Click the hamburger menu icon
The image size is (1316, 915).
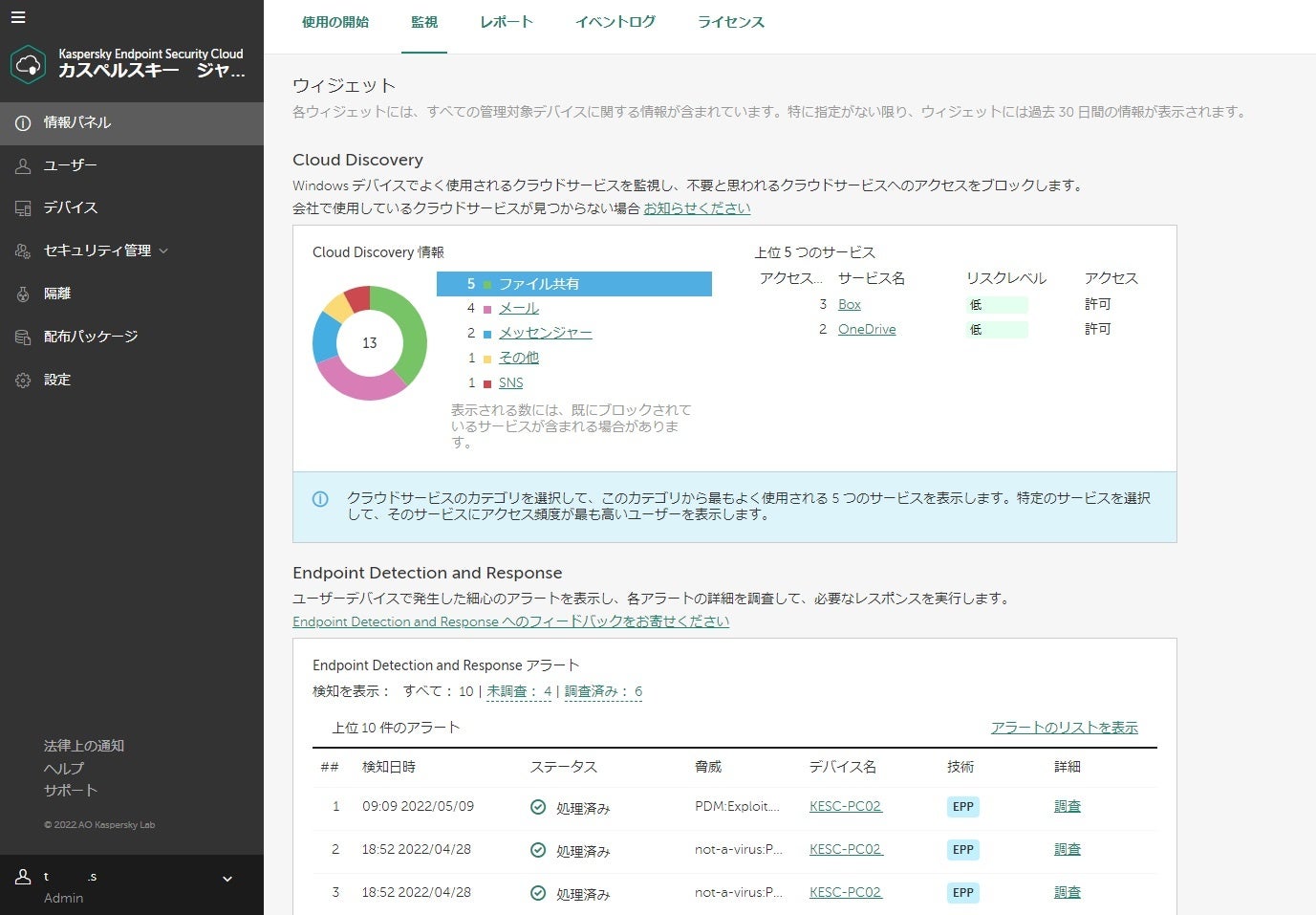[18, 17]
